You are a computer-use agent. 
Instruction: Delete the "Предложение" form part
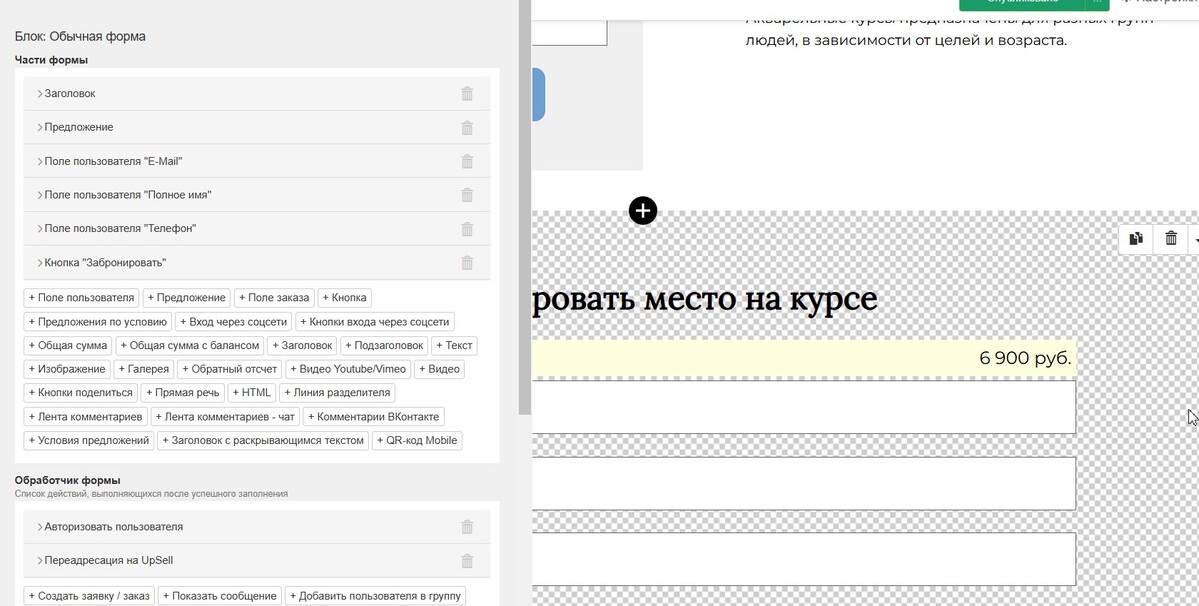pos(467,128)
